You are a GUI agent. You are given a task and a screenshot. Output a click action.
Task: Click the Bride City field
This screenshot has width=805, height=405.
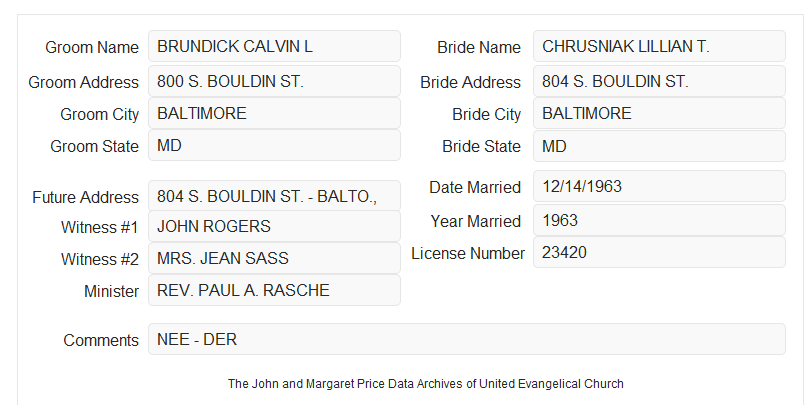(x=659, y=113)
